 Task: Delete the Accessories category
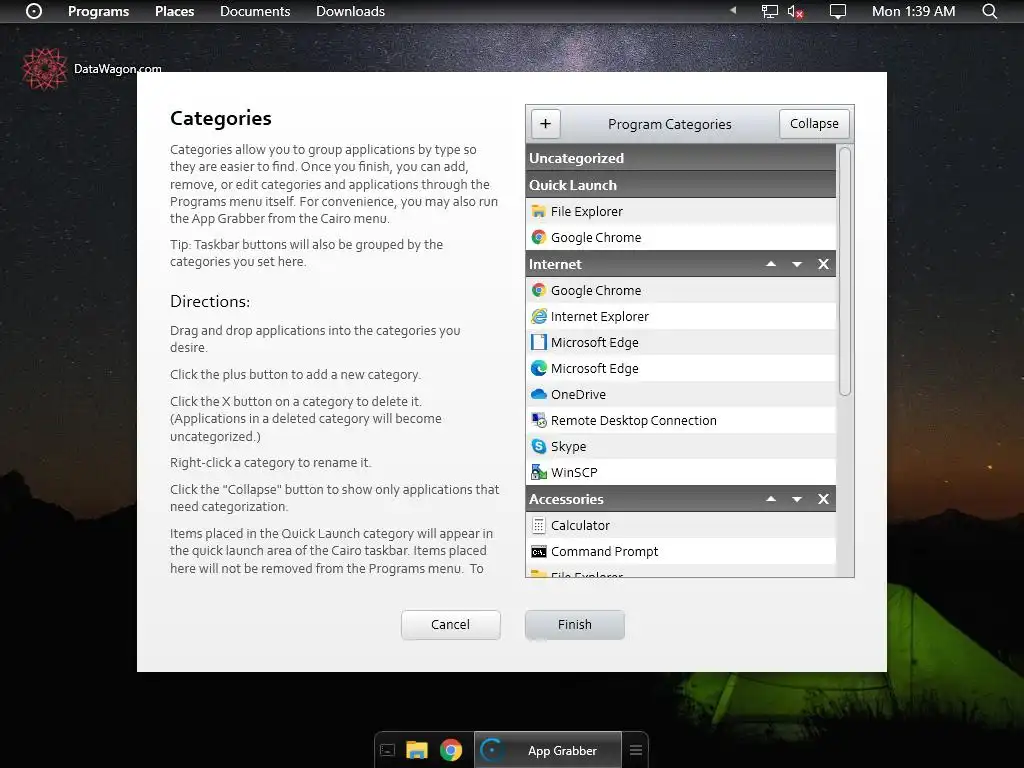click(x=823, y=499)
